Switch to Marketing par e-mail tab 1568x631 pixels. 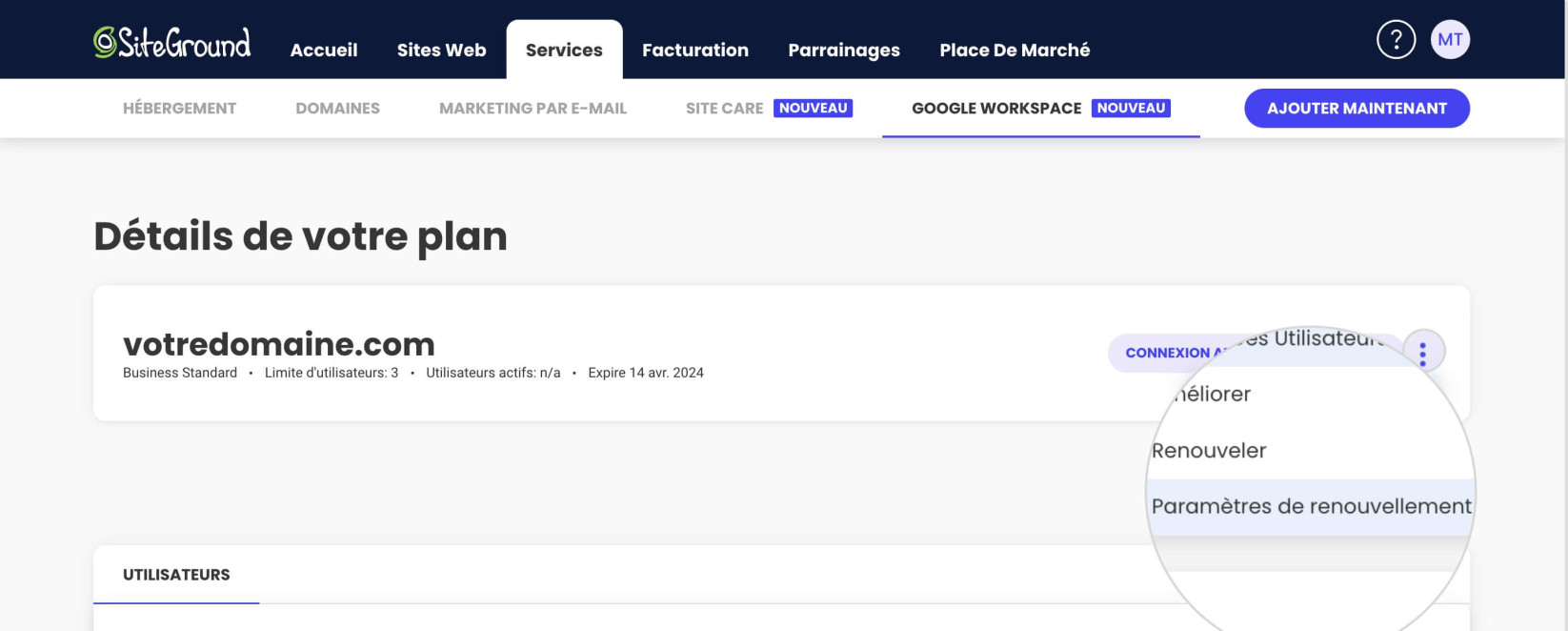coord(533,109)
